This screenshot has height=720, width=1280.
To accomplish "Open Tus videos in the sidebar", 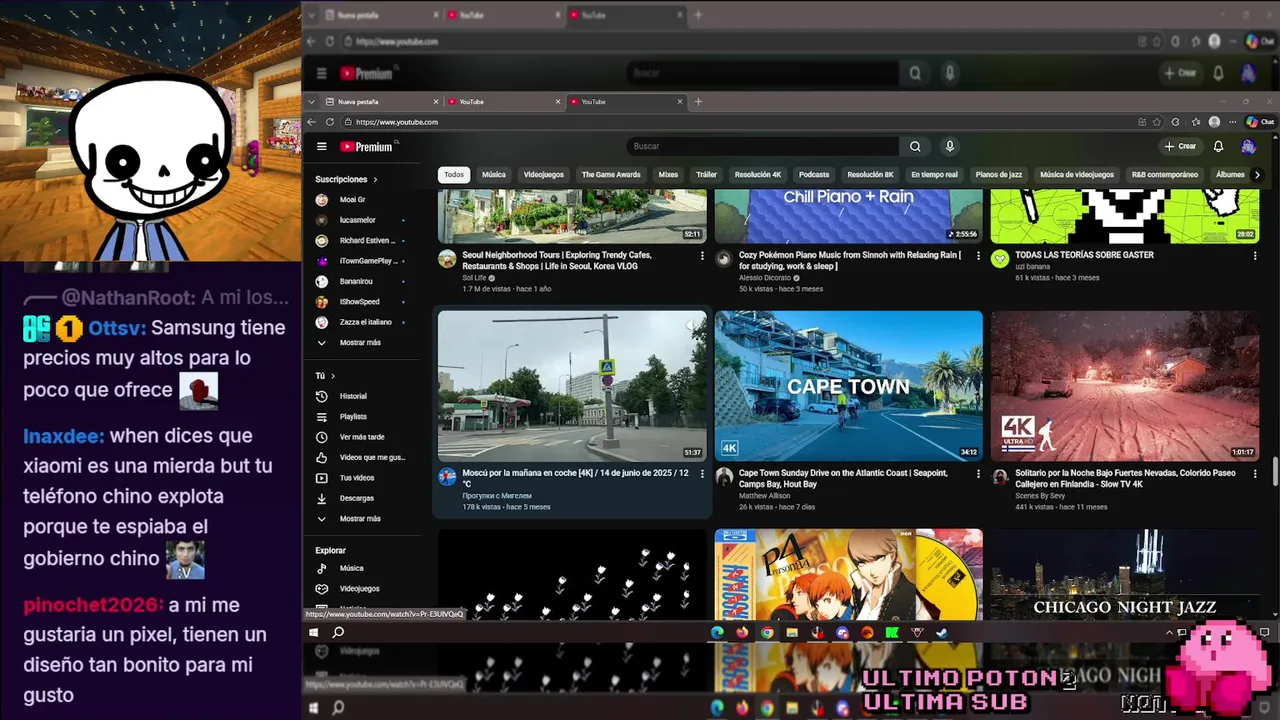I will click(x=359, y=478).
